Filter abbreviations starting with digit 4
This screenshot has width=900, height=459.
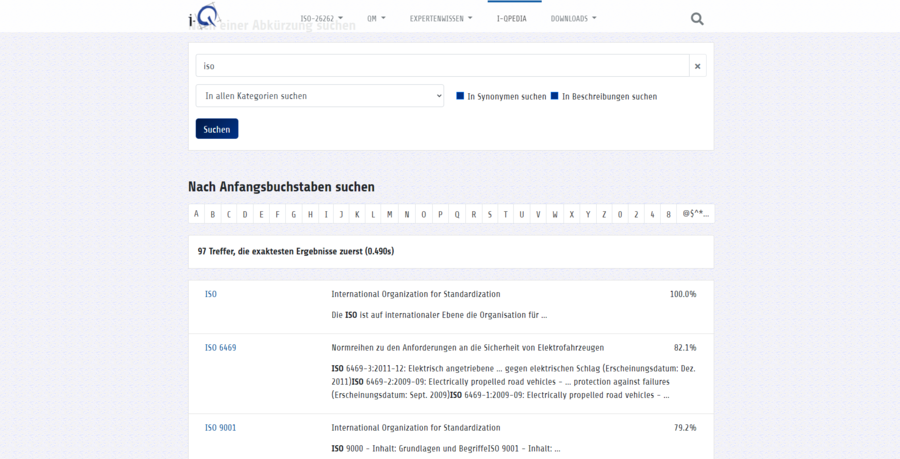click(x=652, y=214)
